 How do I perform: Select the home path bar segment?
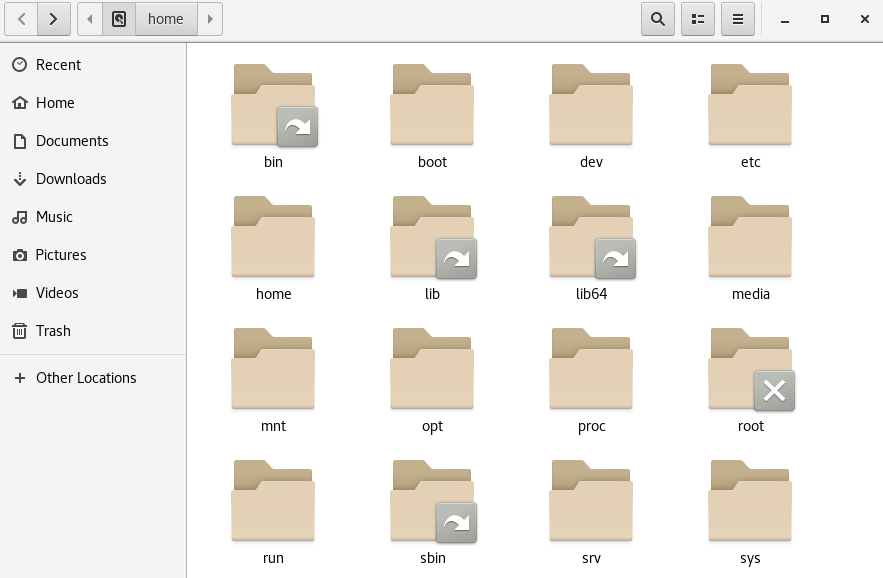pyautogui.click(x=166, y=19)
